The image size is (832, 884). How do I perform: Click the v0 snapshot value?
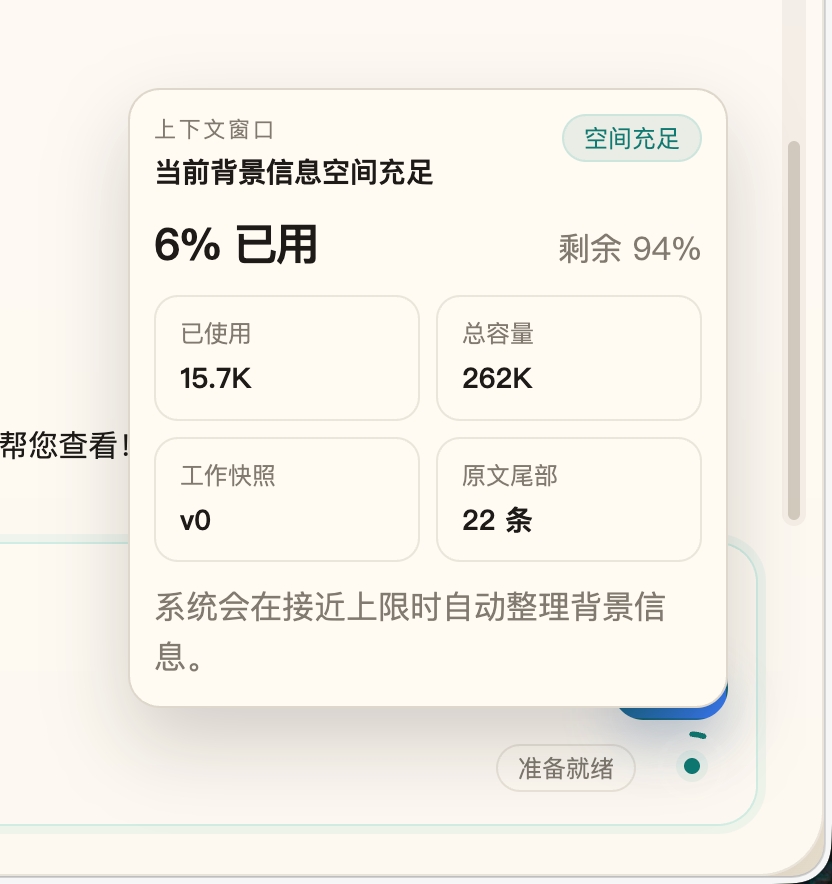[195, 520]
